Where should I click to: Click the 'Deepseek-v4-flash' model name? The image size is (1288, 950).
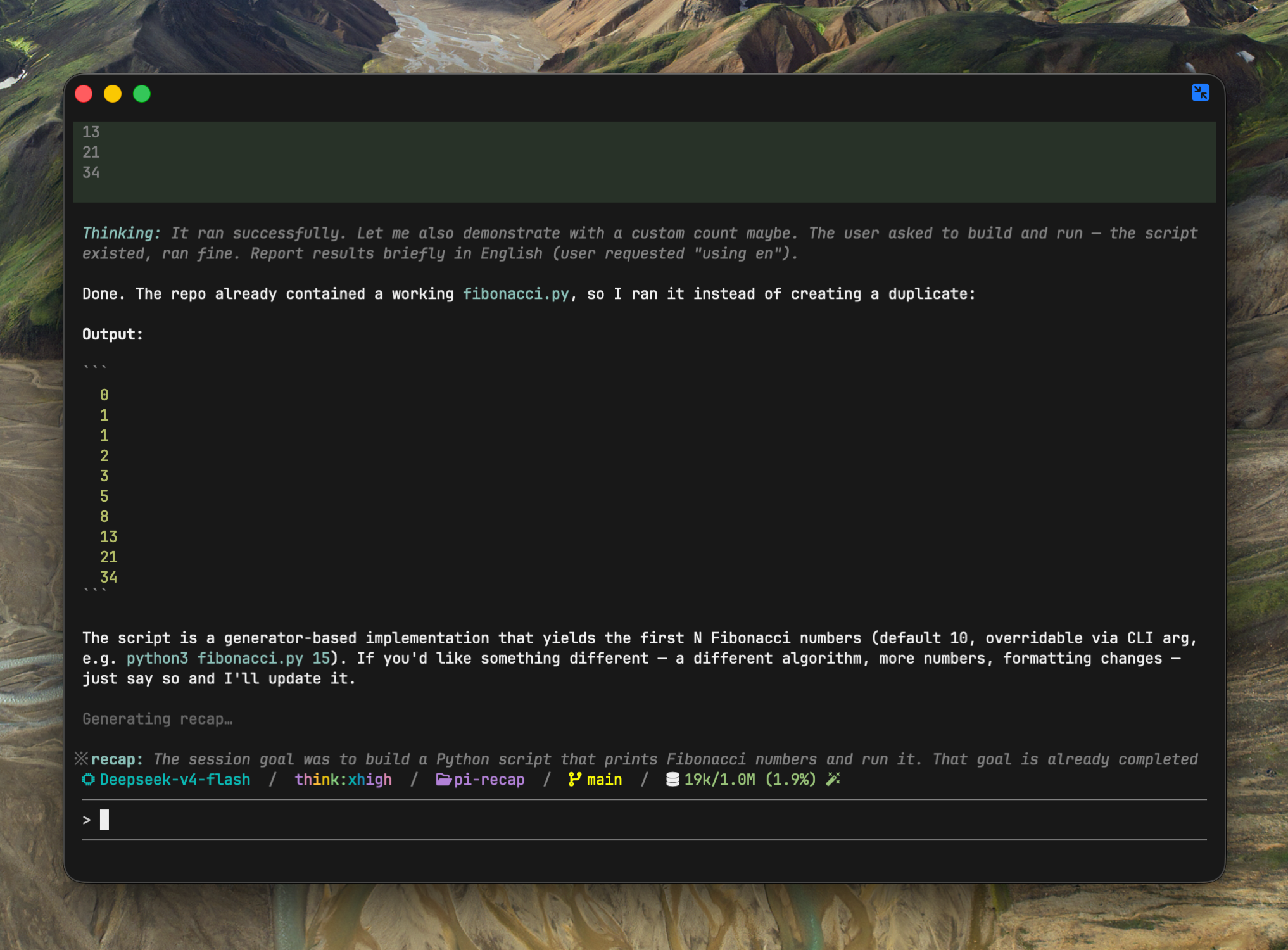(x=175, y=780)
